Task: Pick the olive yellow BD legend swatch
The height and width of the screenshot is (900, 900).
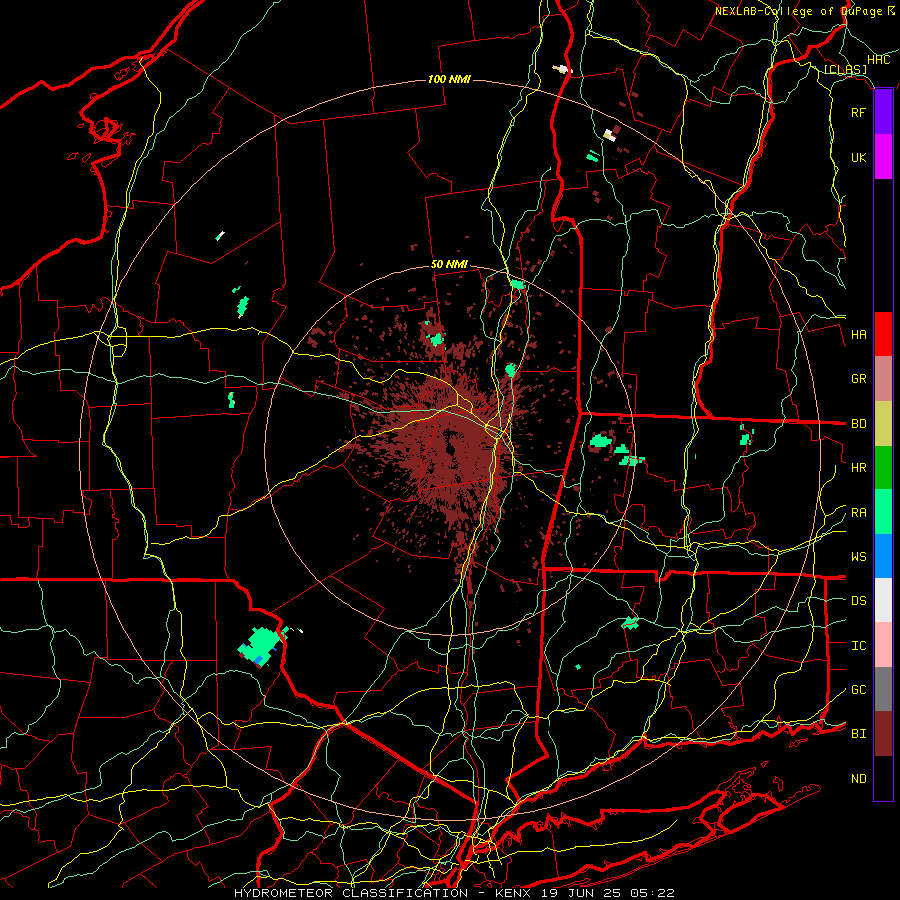Action: (x=883, y=424)
